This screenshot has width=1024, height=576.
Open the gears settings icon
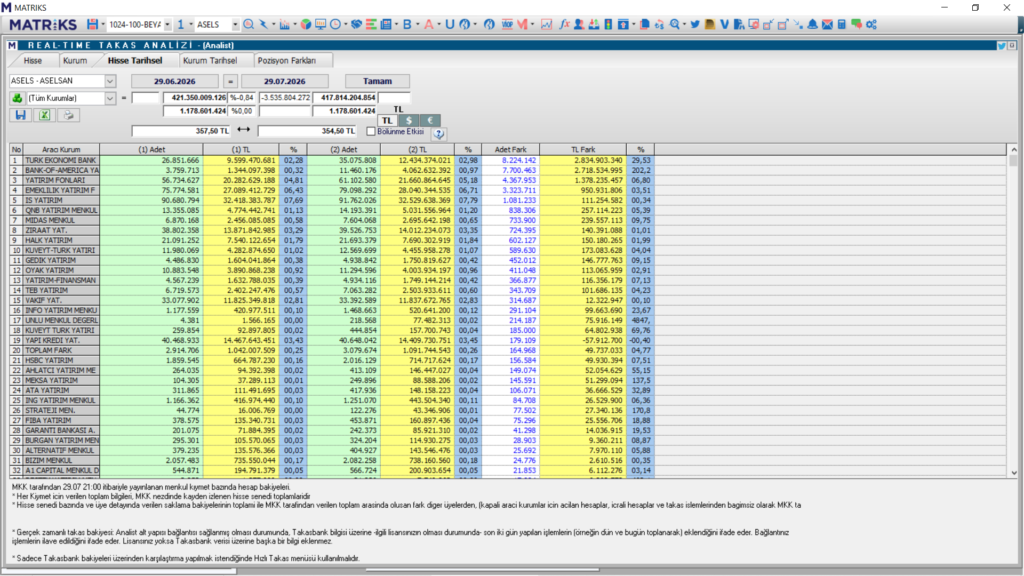[x=871, y=24]
